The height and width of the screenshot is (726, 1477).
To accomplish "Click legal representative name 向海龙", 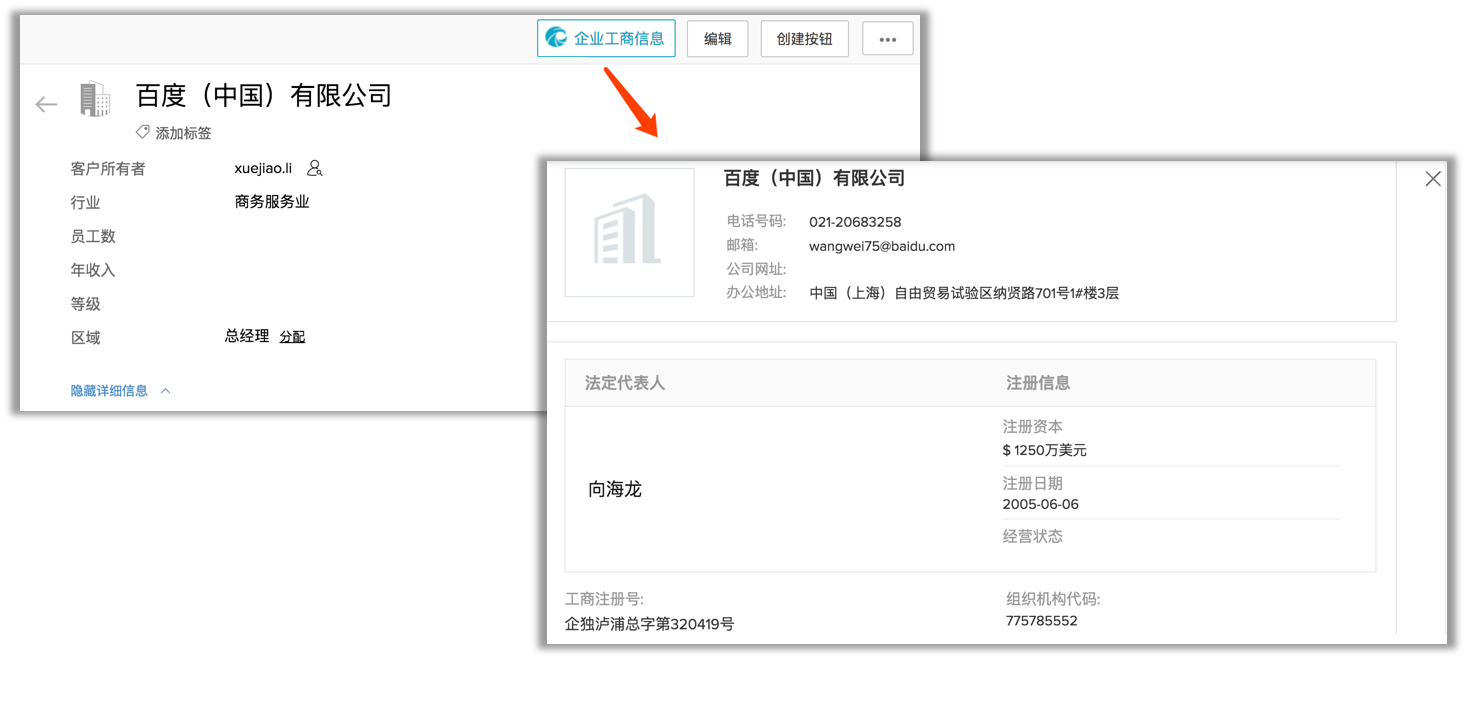I will [615, 490].
